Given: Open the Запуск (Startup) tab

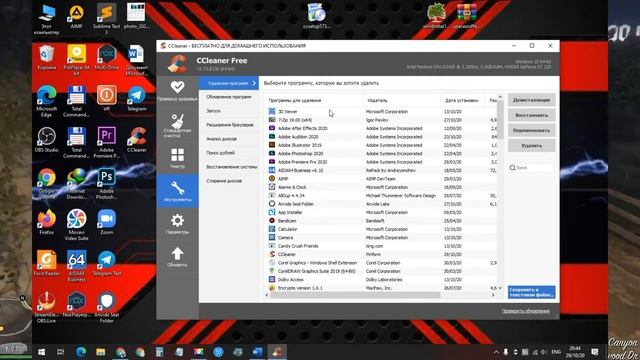Looking at the screenshot, I should coord(229,111).
